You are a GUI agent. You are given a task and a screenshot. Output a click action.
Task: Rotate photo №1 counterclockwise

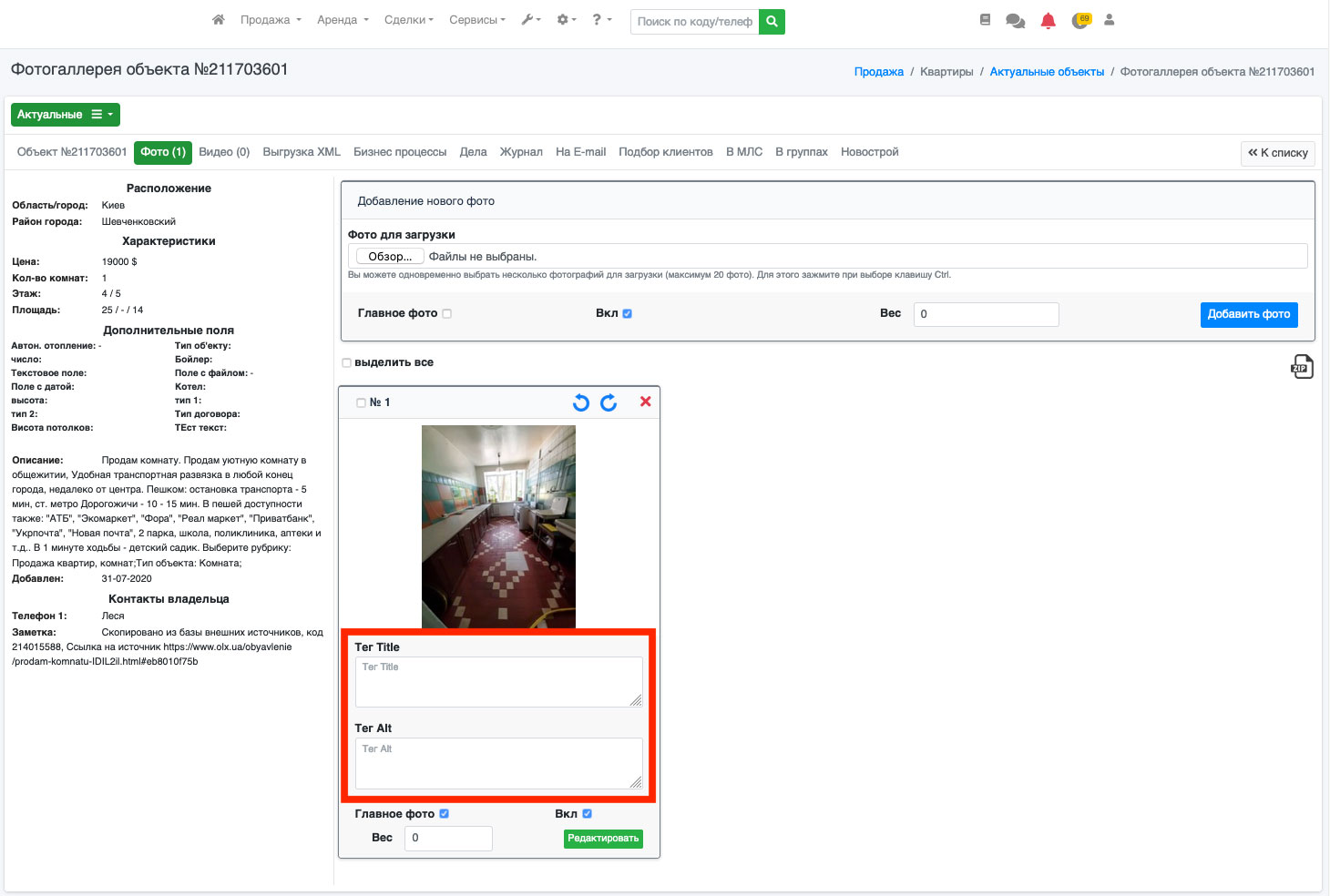pyautogui.click(x=580, y=402)
